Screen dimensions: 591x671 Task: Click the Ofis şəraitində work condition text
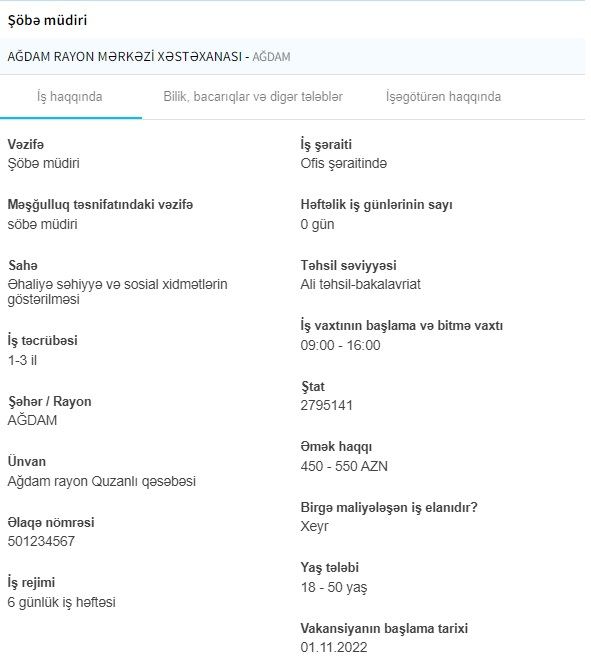pyautogui.click(x=344, y=163)
